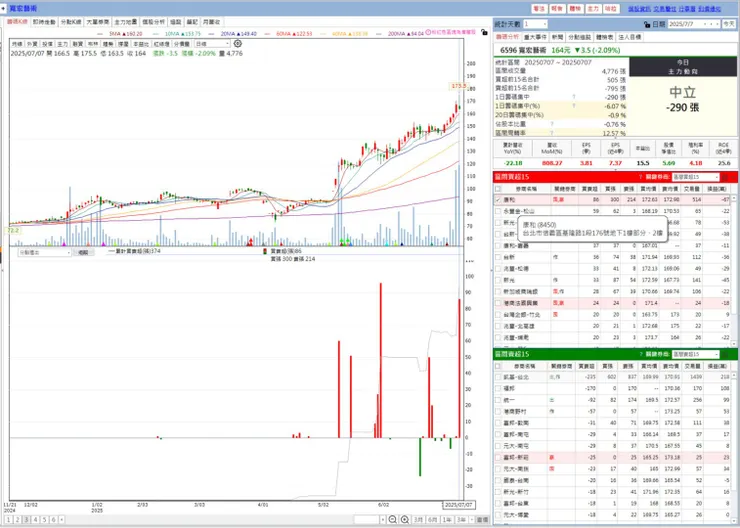740x528 pixels.
Task: Click the chart lock icon beside MA legend
Action: click(x=484, y=33)
